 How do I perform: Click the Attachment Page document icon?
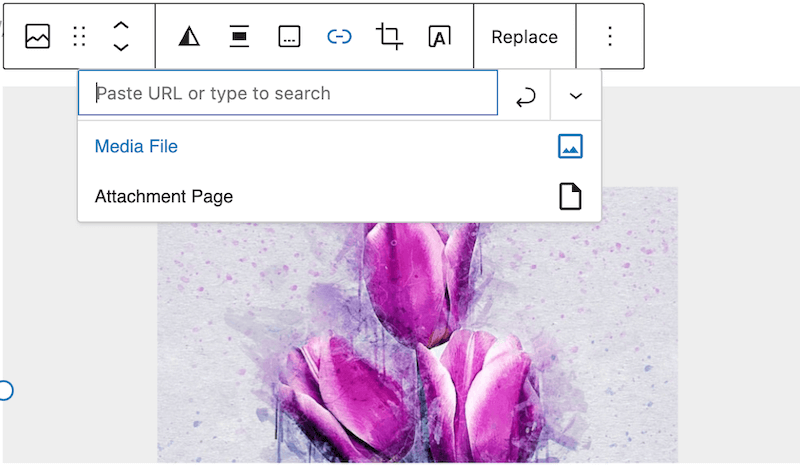click(x=570, y=197)
